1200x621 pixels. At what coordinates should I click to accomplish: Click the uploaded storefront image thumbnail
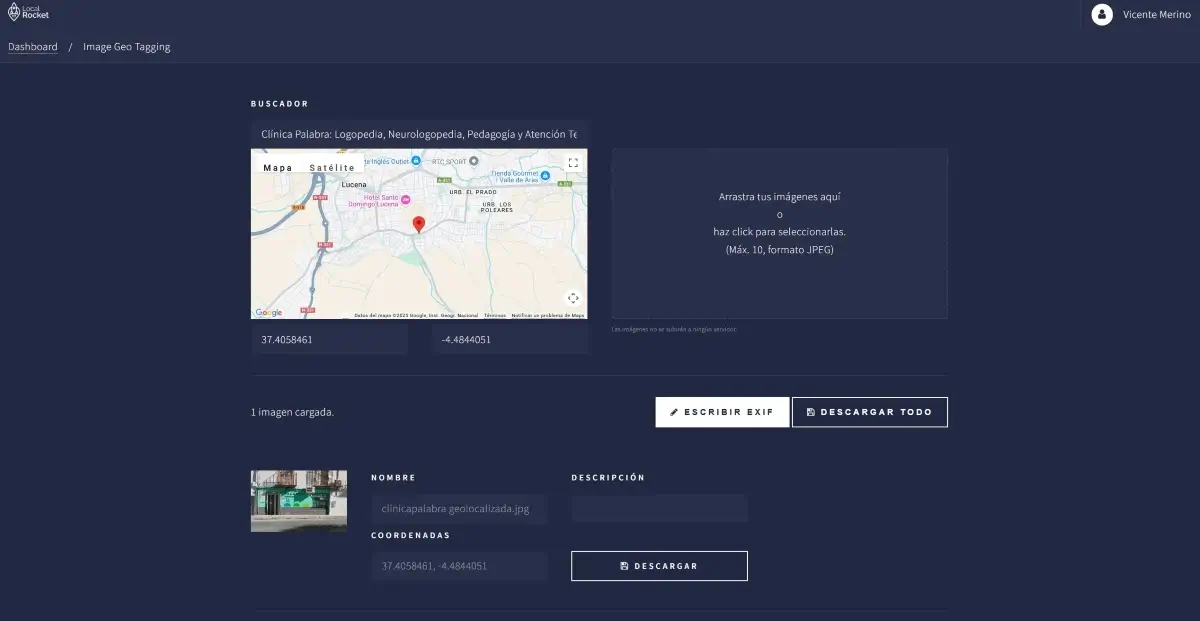[299, 501]
